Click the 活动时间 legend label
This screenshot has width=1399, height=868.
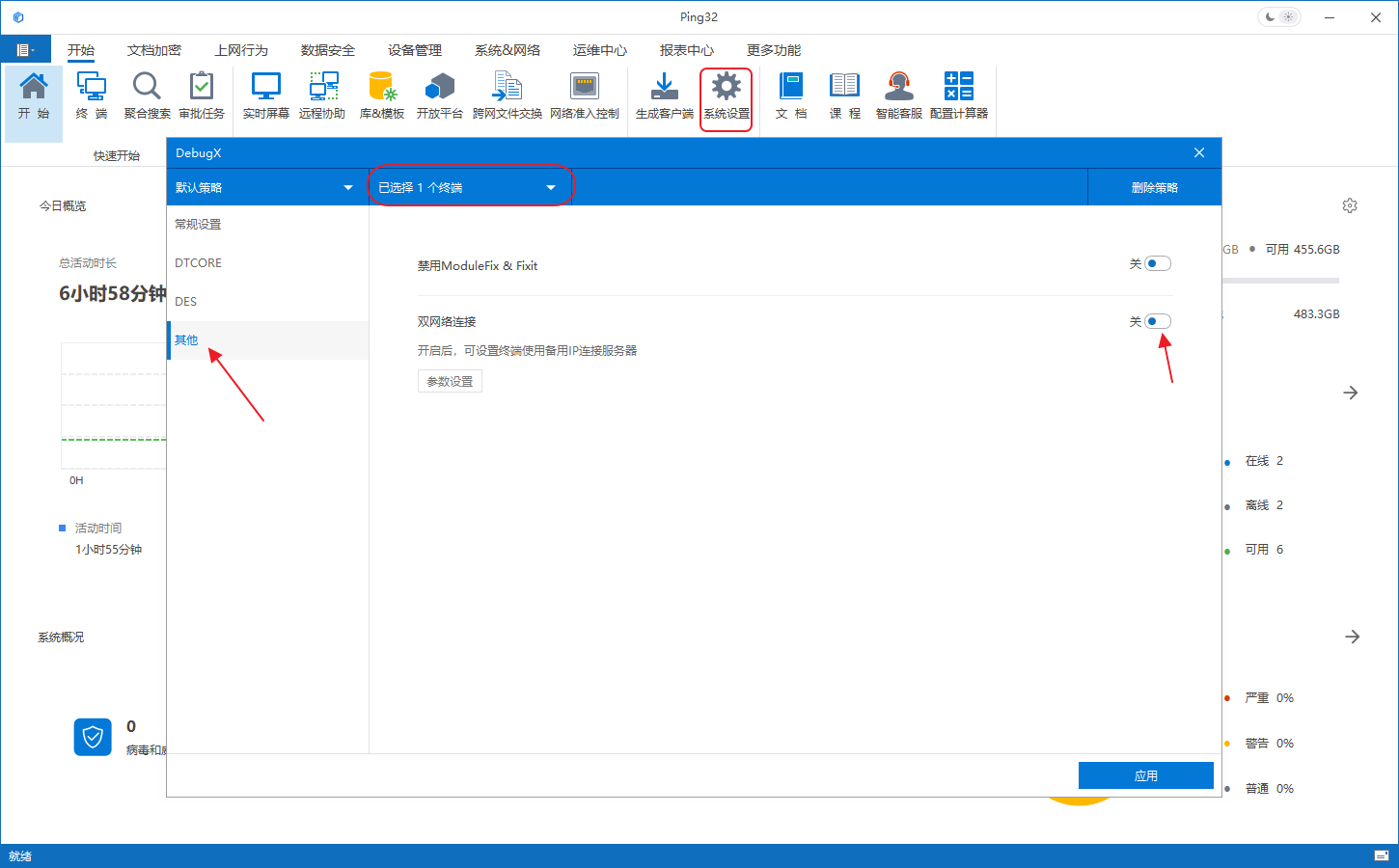tap(98, 529)
